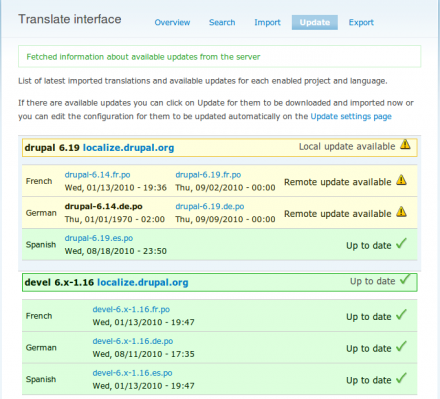440x399 pixels.
Task: Click checkmark icon in devel French row
Action: click(401, 315)
